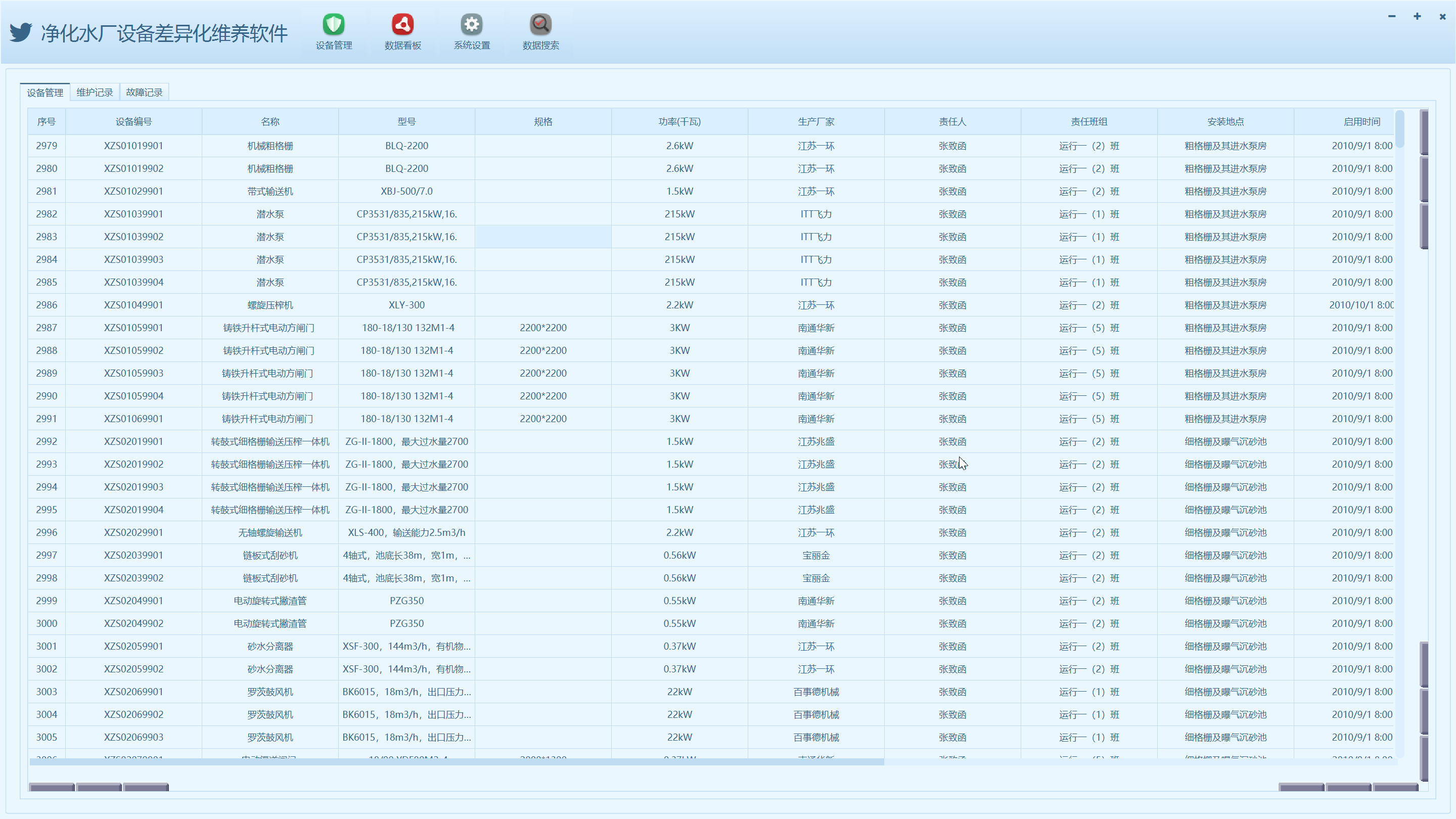Click the 功率(千瓦) column header
Screen dimensions: 1456x819
click(679, 121)
